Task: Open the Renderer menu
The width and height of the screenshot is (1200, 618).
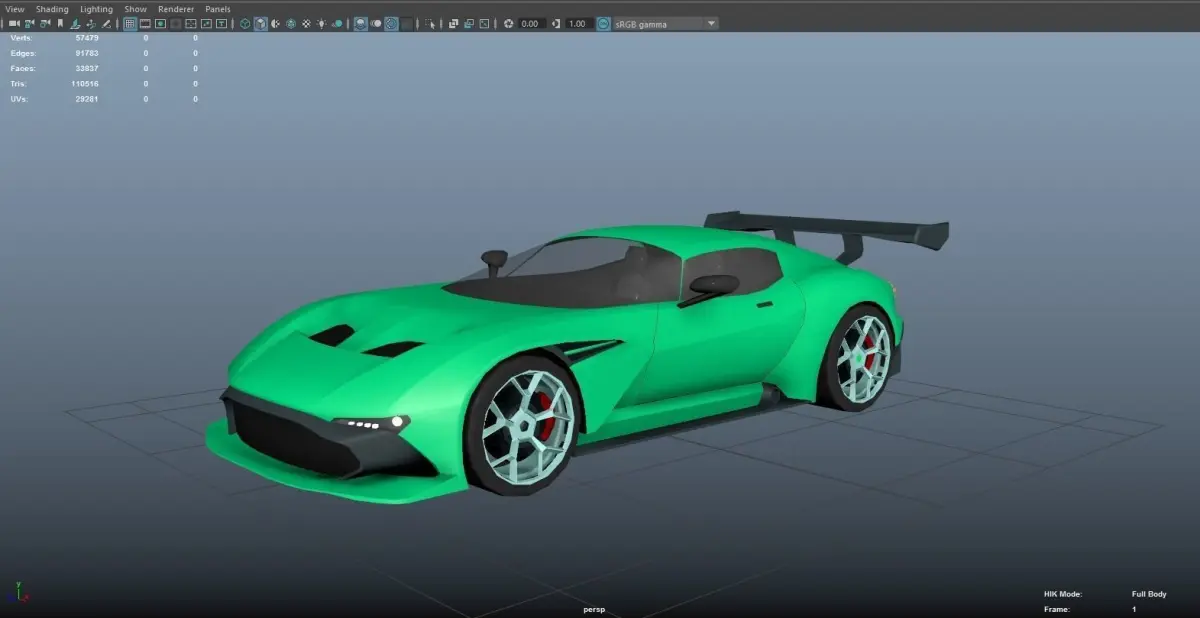Action: pyautogui.click(x=176, y=9)
